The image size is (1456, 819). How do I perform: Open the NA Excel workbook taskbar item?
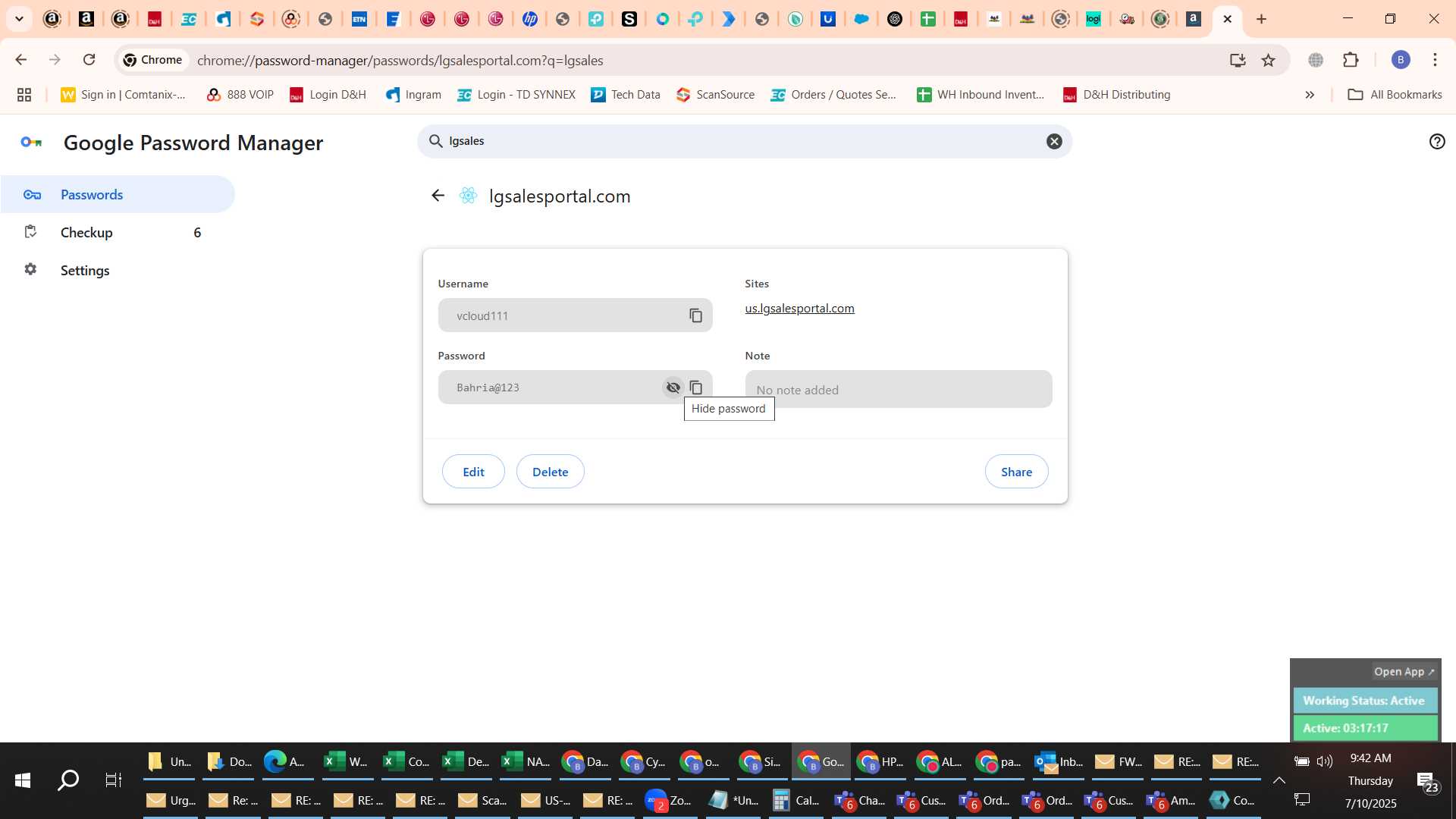pyautogui.click(x=527, y=761)
